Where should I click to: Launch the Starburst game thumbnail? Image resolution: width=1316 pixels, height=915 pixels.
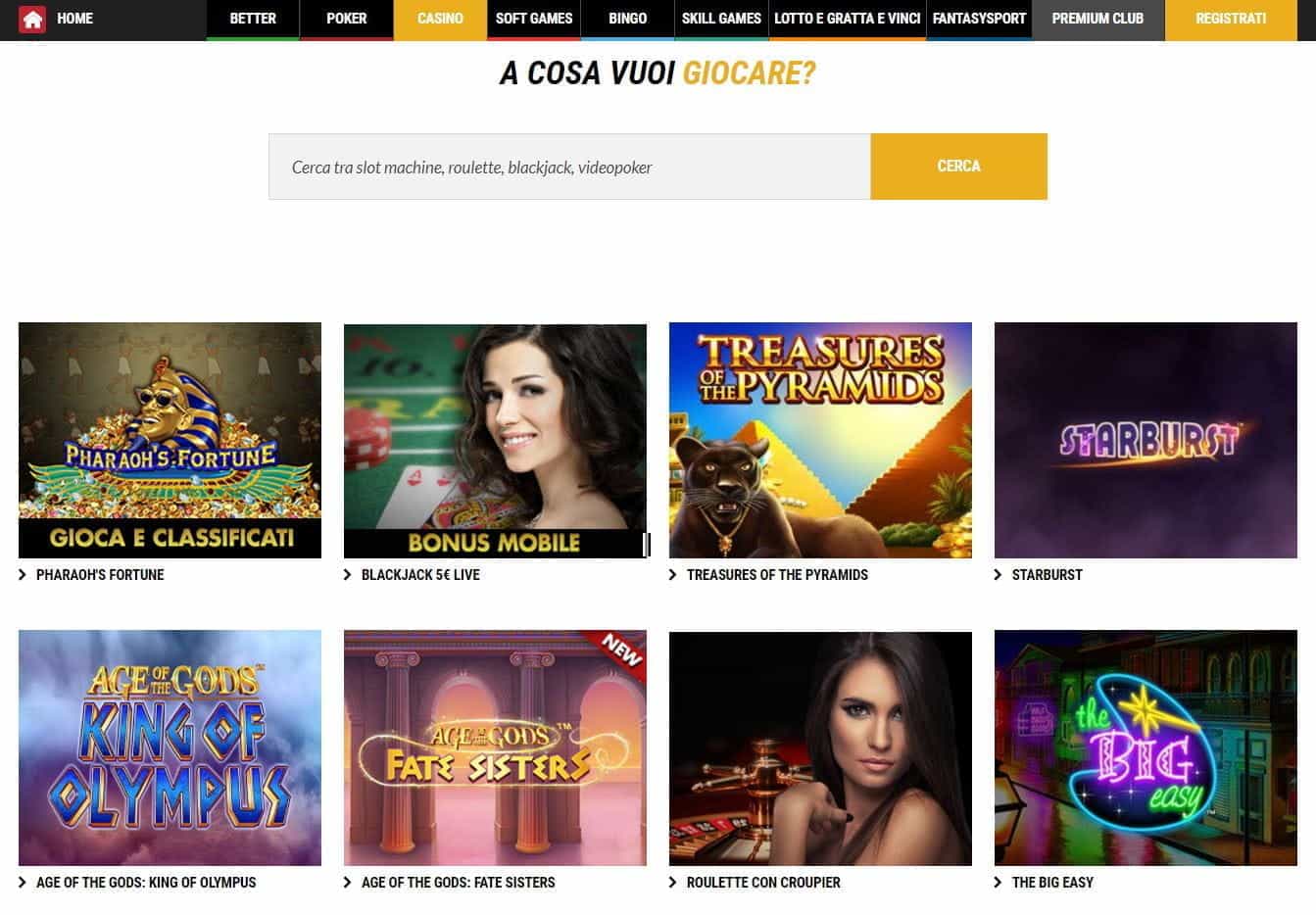(x=1145, y=440)
